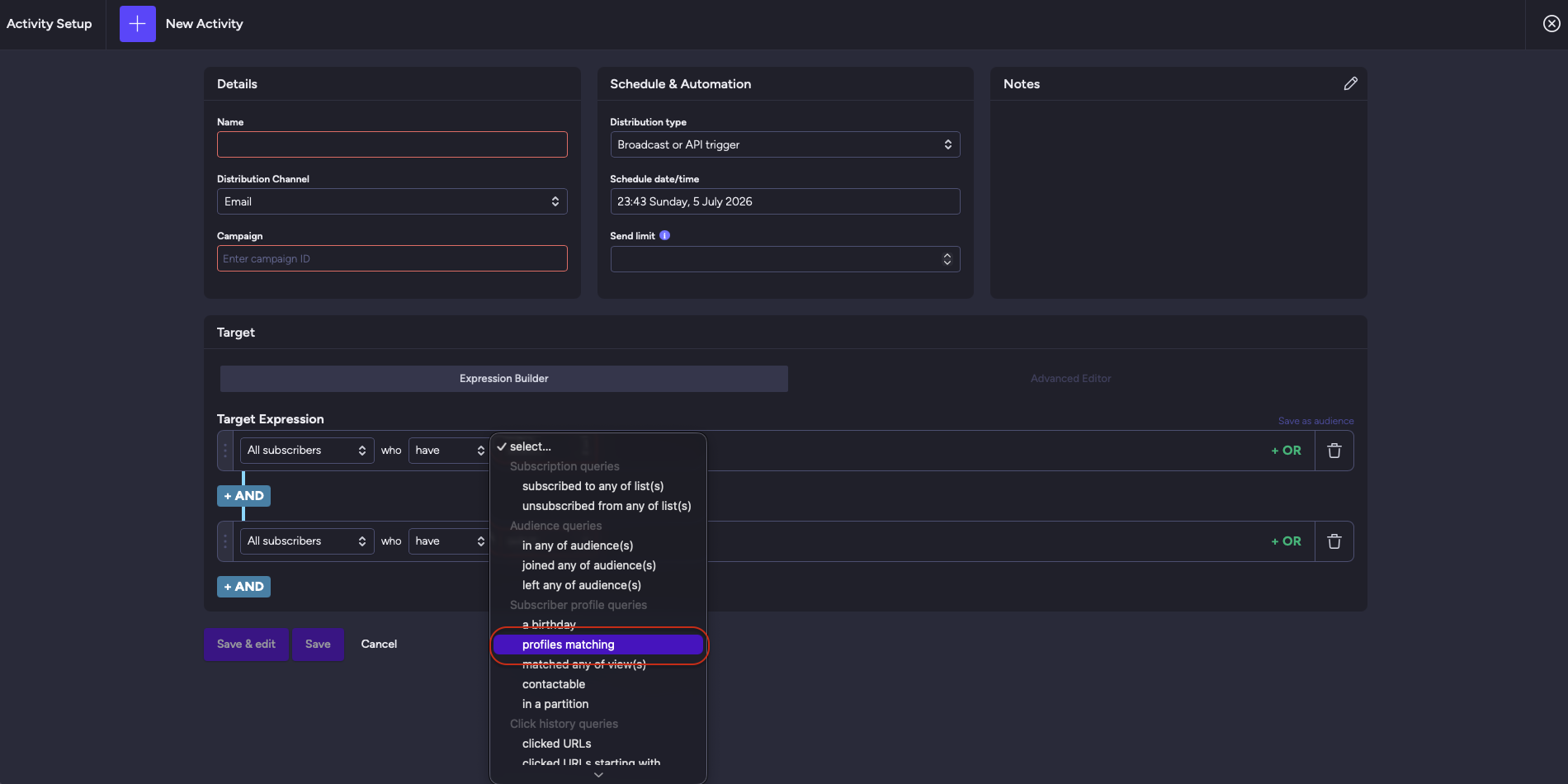This screenshot has width=1568, height=784.
Task: Open first row have dropdown
Action: pyautogui.click(x=449, y=451)
